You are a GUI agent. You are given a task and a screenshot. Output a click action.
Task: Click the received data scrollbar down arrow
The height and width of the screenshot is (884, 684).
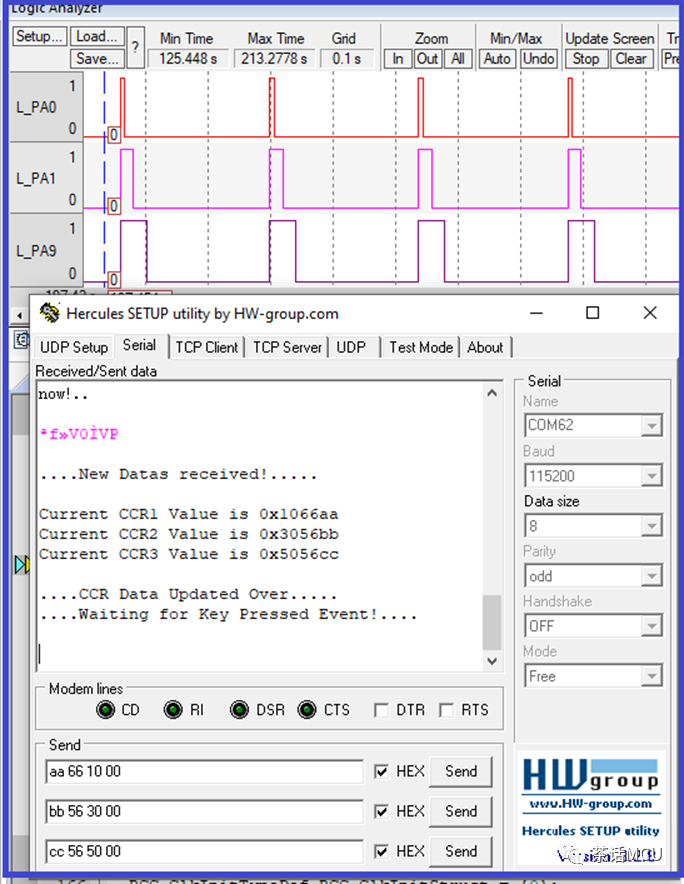click(x=492, y=661)
